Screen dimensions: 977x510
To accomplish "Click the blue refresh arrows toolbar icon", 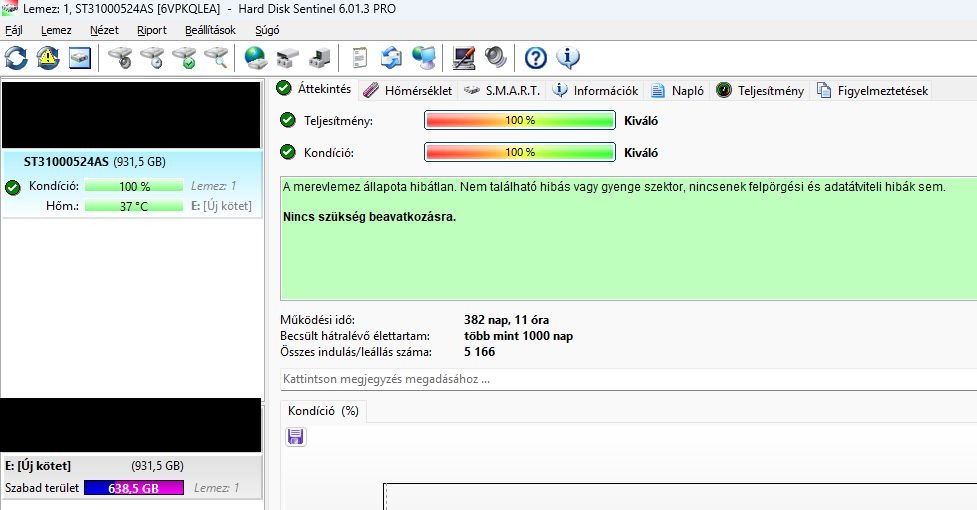I will (x=16, y=58).
